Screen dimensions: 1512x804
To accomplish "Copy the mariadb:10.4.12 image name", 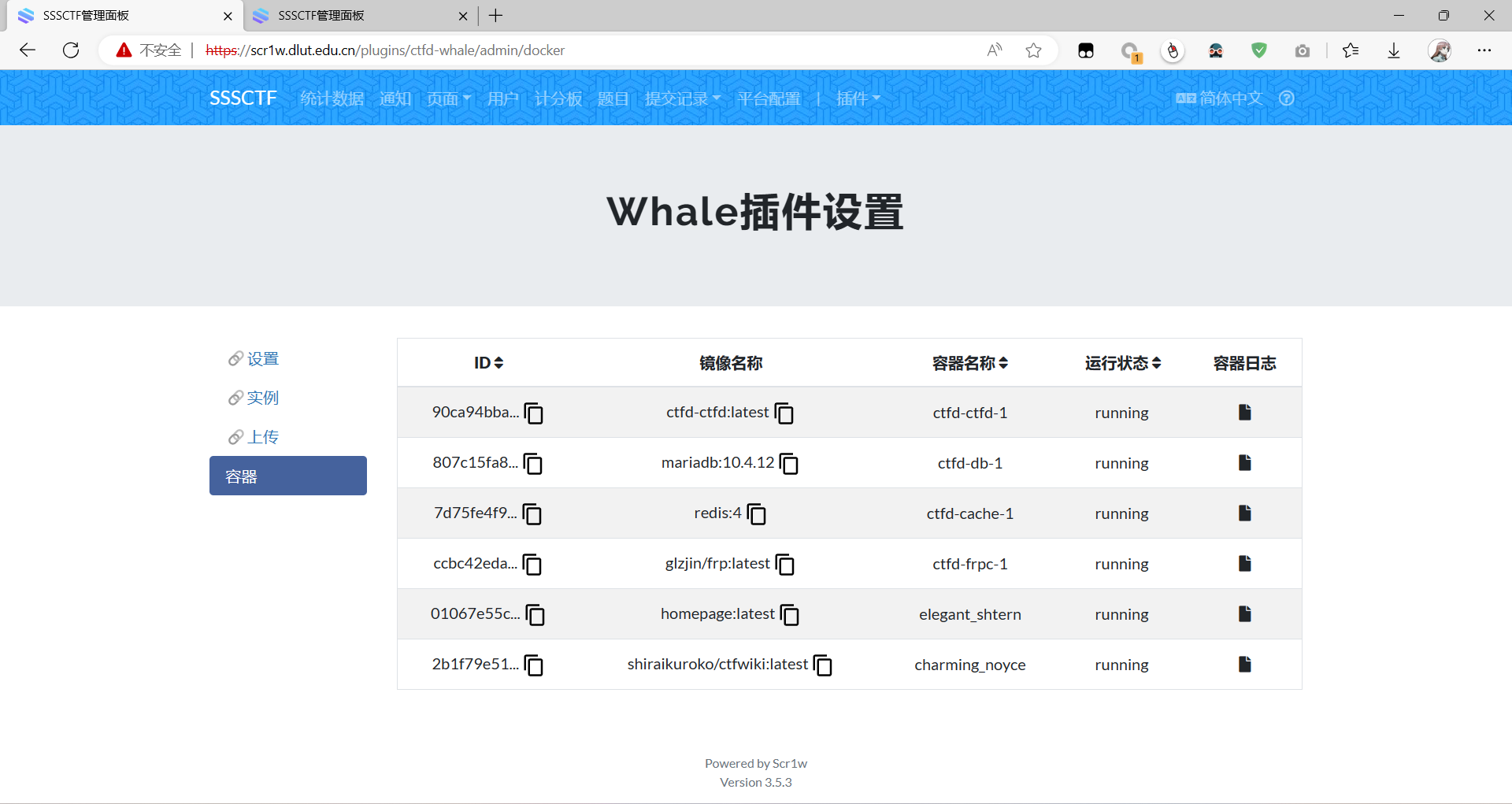I will point(788,464).
